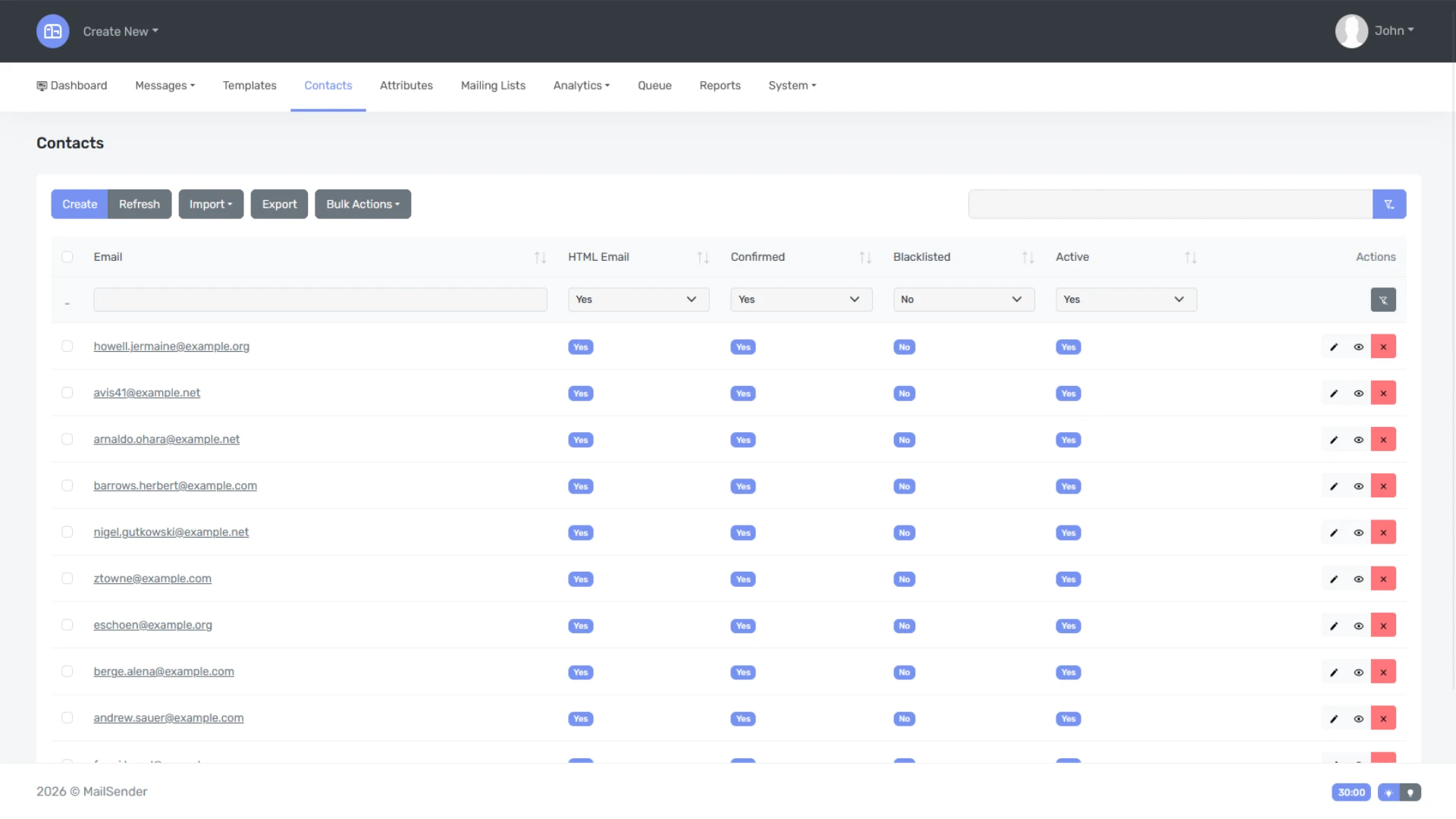
Task: Edit contact arnaldo.ohara@example.net
Action: [1333, 439]
